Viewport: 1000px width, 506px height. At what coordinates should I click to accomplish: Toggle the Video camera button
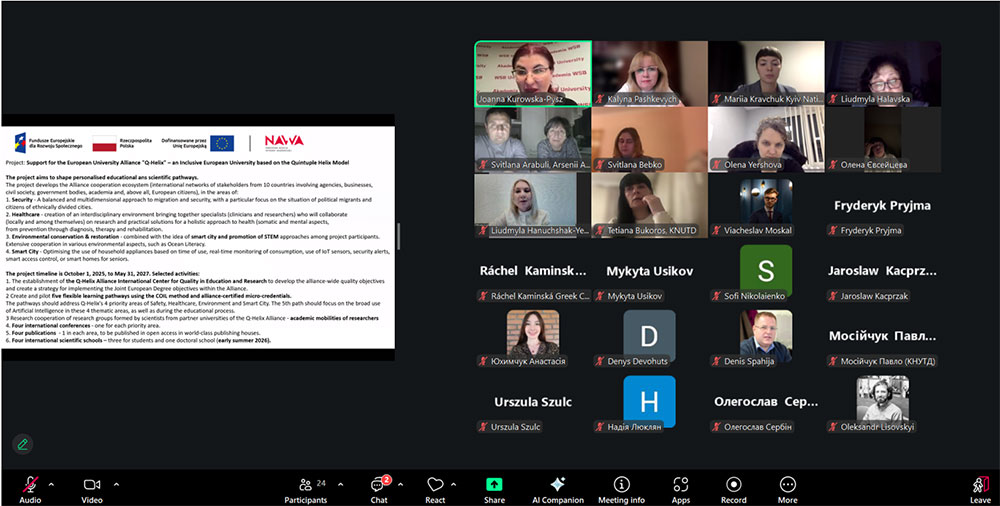point(92,486)
